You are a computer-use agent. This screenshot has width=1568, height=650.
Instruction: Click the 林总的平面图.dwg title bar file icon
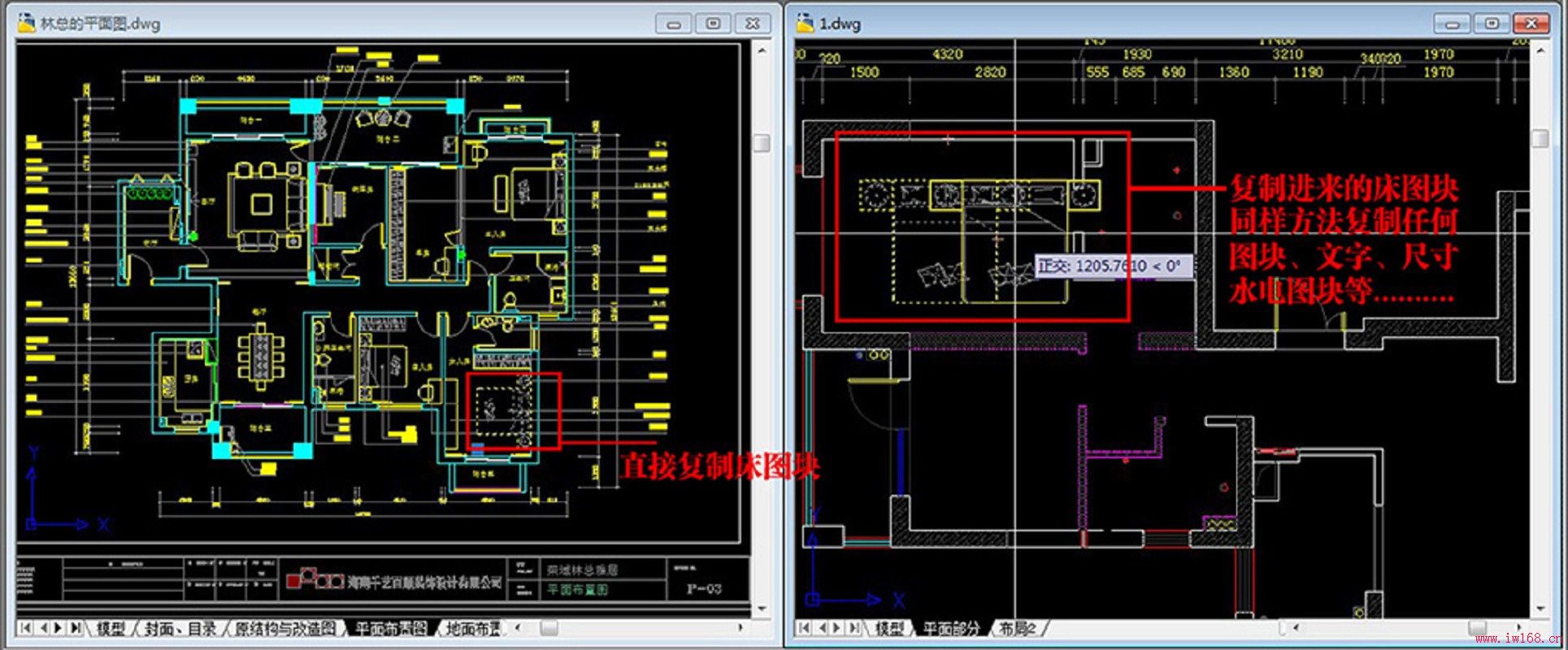26,23
